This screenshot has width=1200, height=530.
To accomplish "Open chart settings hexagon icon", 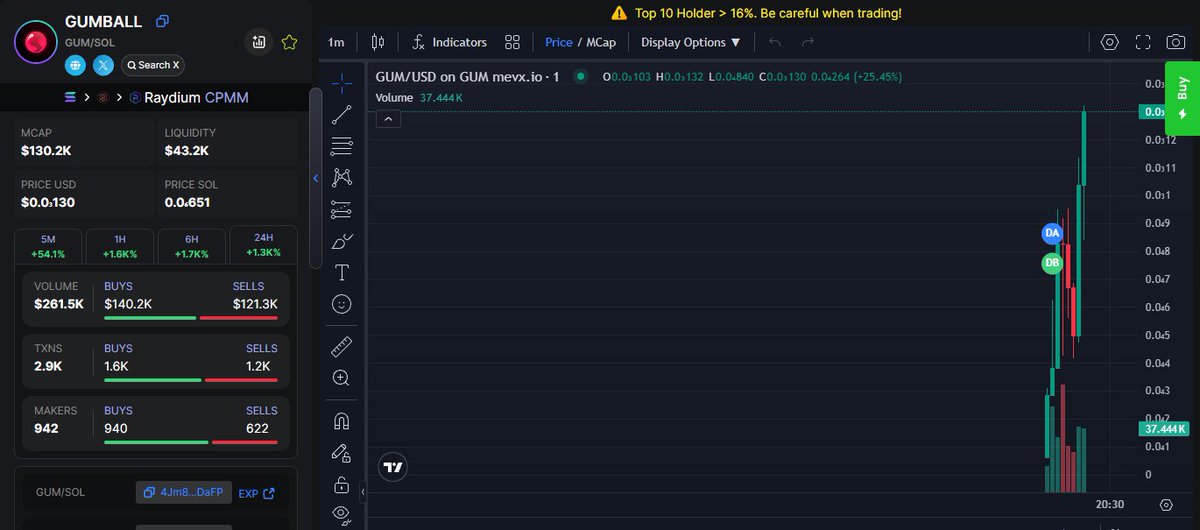I will (x=1109, y=42).
